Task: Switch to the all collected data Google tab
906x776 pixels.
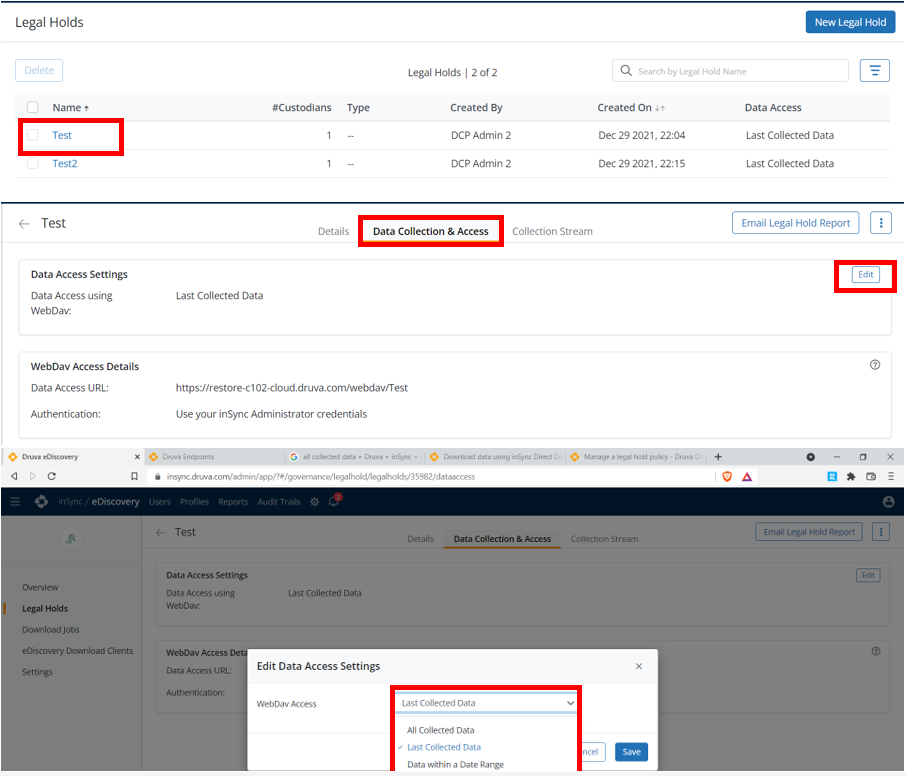Action: tap(357, 456)
